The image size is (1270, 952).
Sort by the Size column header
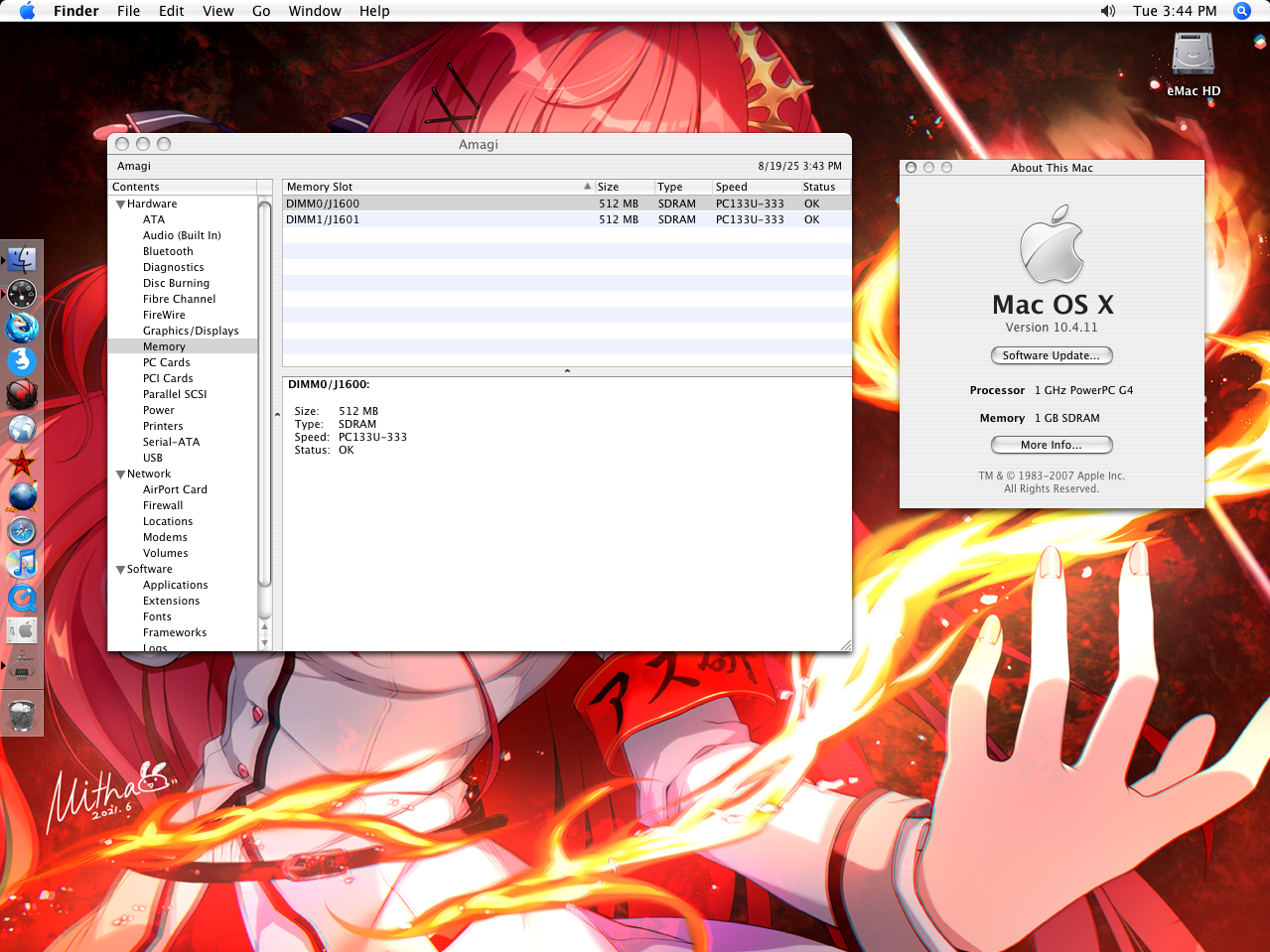pyautogui.click(x=624, y=187)
